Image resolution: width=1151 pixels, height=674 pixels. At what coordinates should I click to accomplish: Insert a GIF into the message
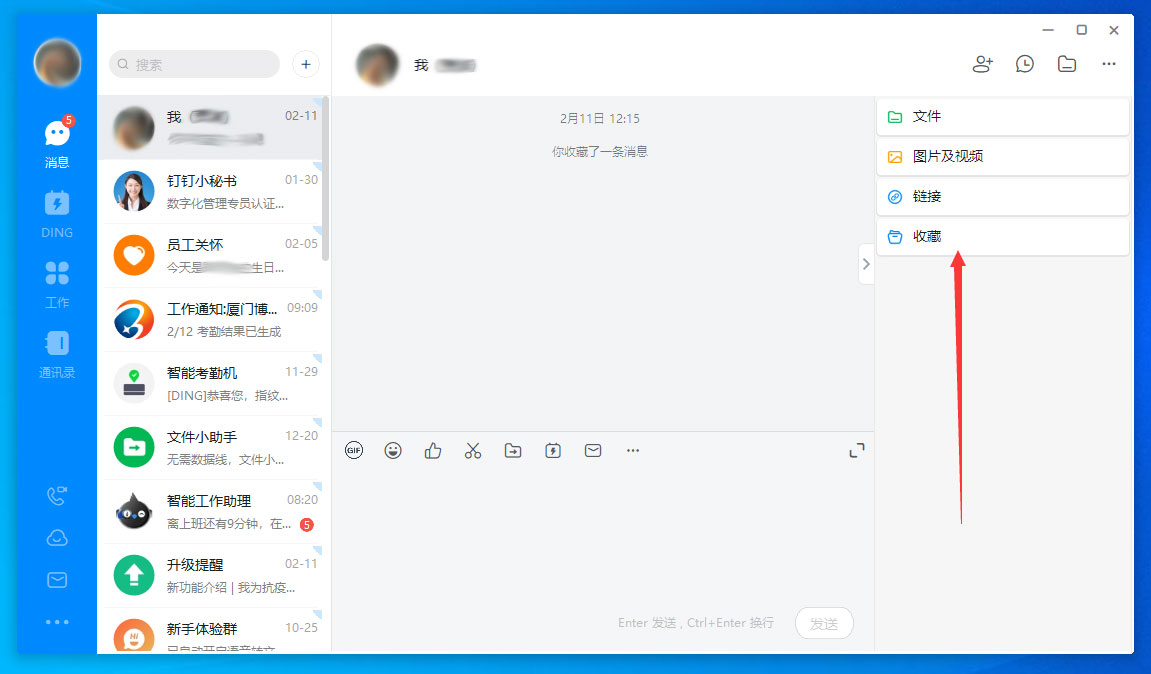tap(353, 450)
